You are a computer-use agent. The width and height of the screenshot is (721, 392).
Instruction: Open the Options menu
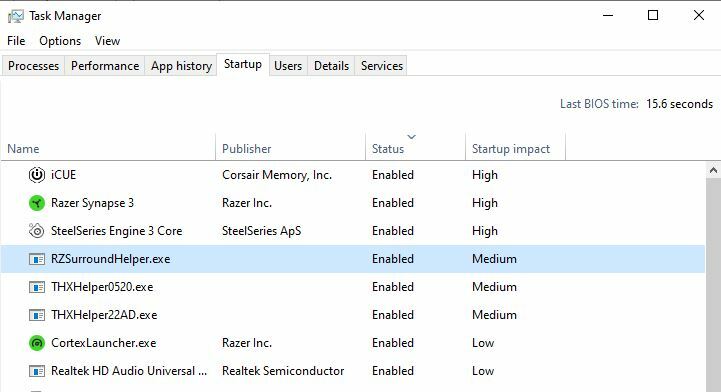point(60,41)
